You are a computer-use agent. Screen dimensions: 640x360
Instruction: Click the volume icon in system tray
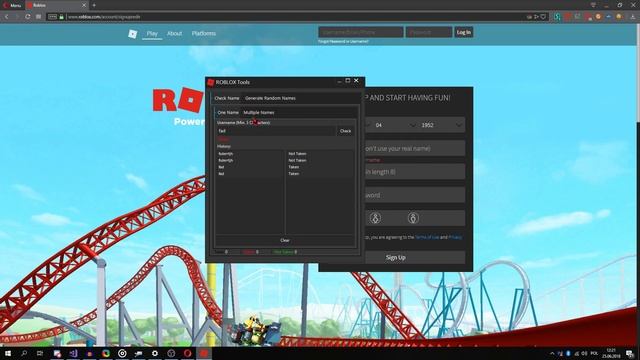pyautogui.click(x=584, y=353)
